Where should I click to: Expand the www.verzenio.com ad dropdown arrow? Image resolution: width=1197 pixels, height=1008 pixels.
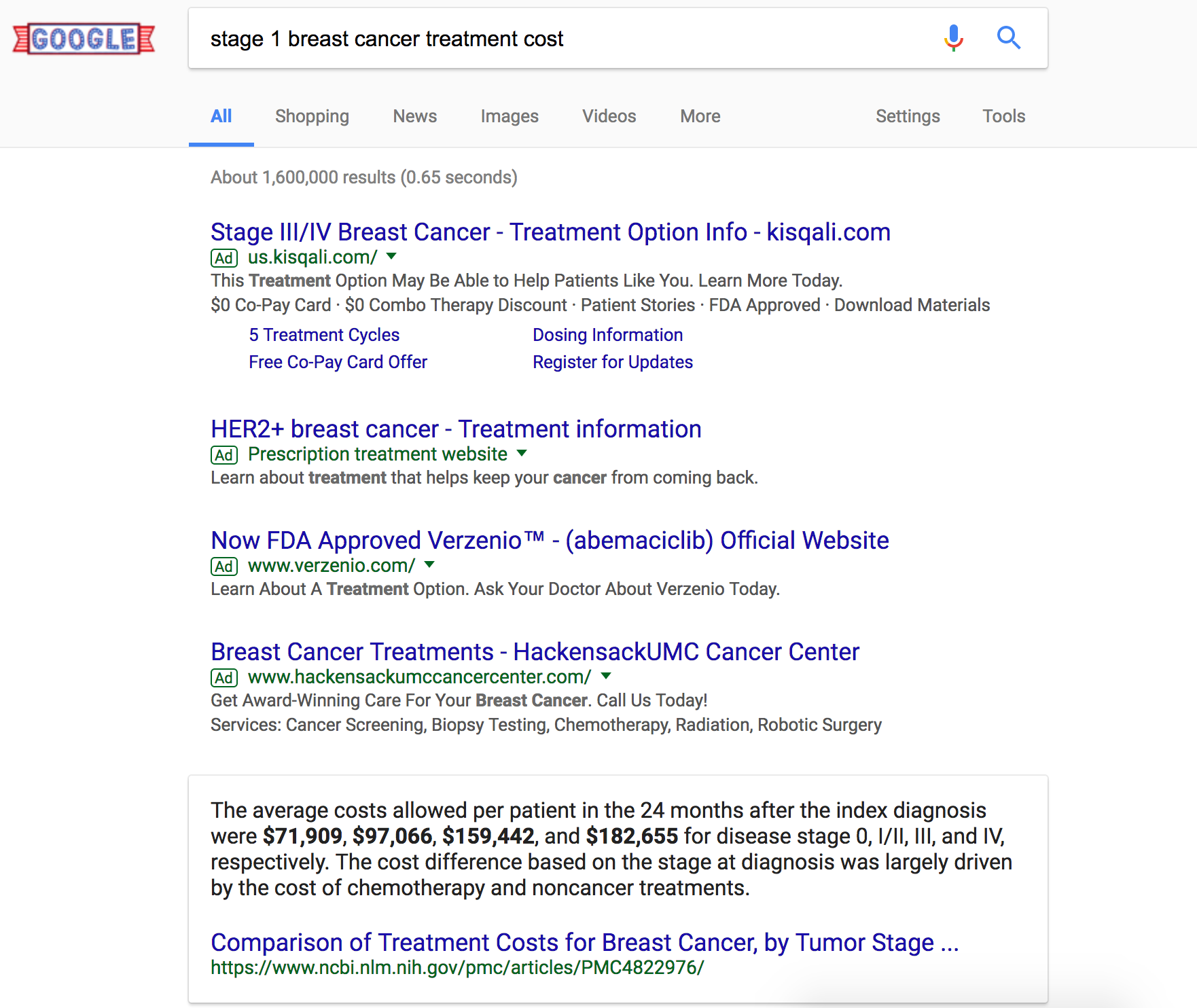pyautogui.click(x=429, y=564)
